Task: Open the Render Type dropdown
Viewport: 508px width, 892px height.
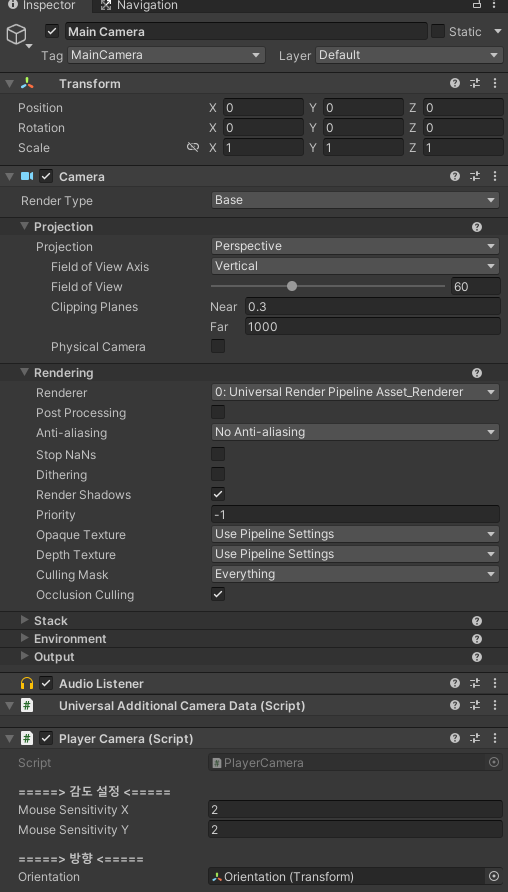Action: point(355,200)
